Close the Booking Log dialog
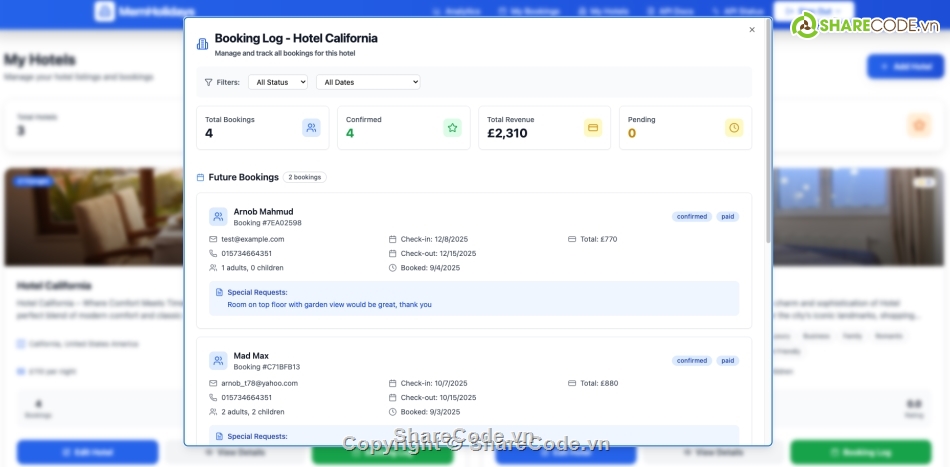 point(752,30)
